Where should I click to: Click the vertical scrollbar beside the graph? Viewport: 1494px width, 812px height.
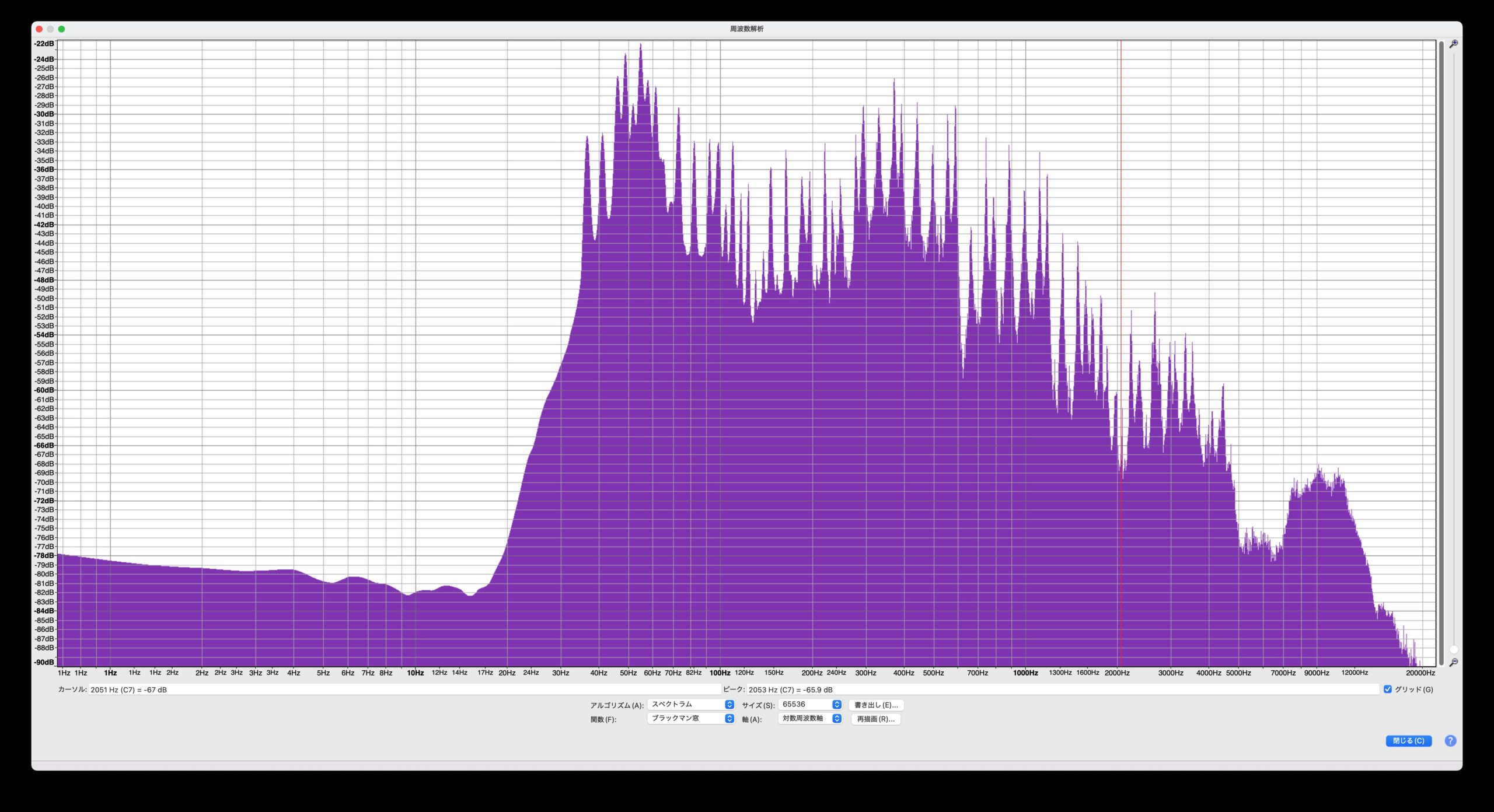[x=1441, y=350]
